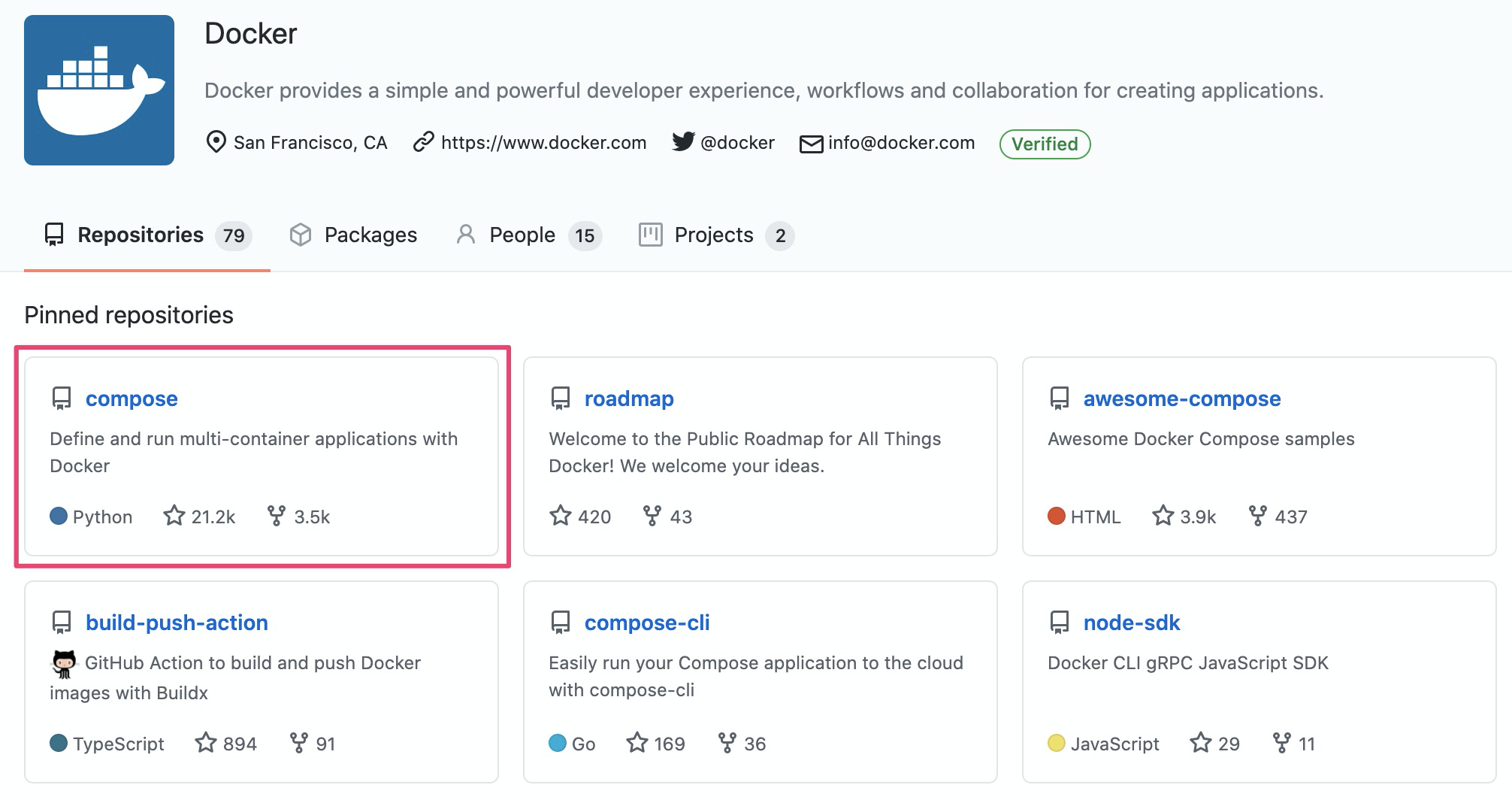This screenshot has height=800, width=1512.
Task: Click the Repositories count badge 79
Action: point(234,236)
